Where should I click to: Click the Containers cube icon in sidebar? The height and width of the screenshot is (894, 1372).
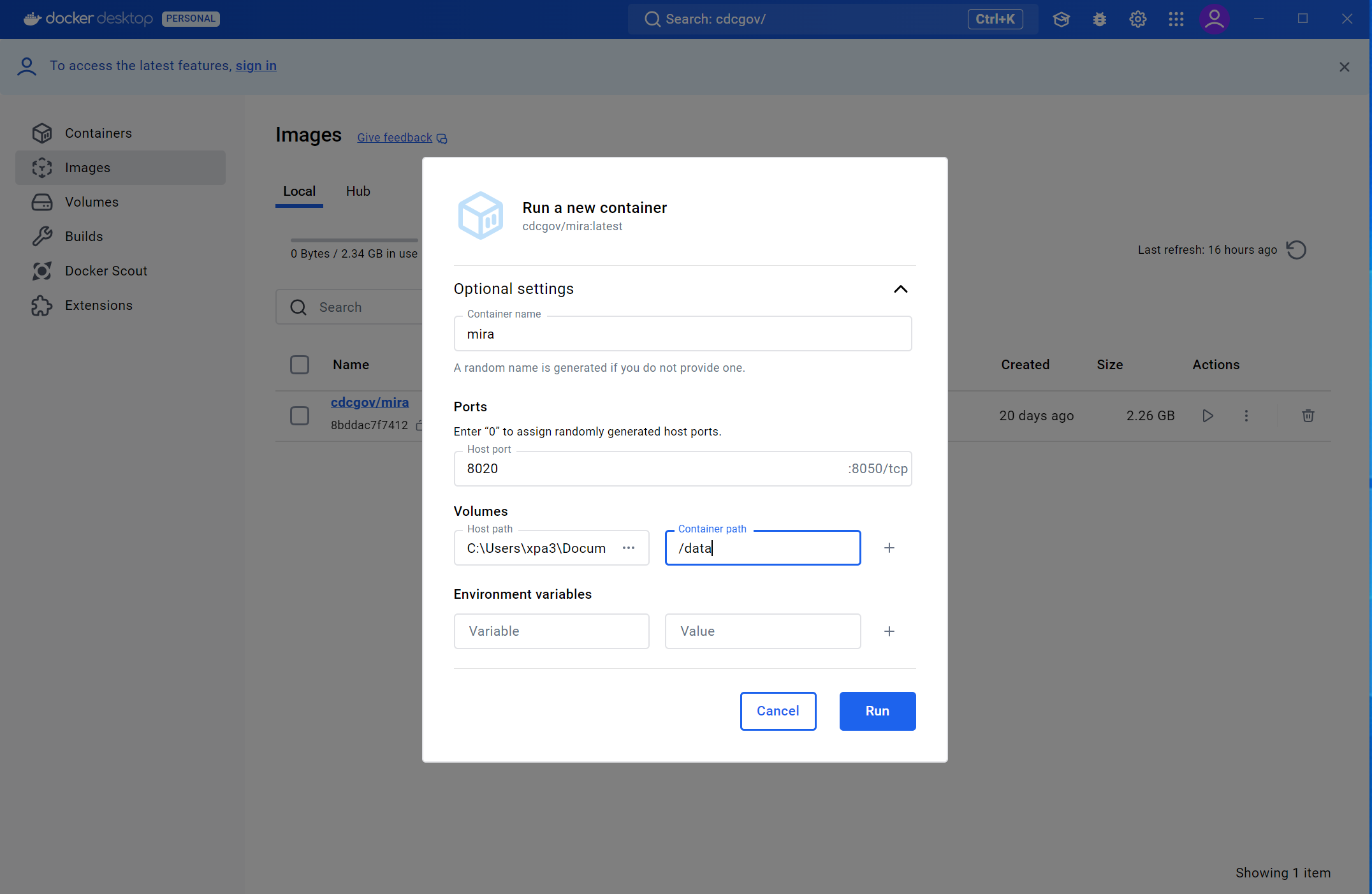42,133
